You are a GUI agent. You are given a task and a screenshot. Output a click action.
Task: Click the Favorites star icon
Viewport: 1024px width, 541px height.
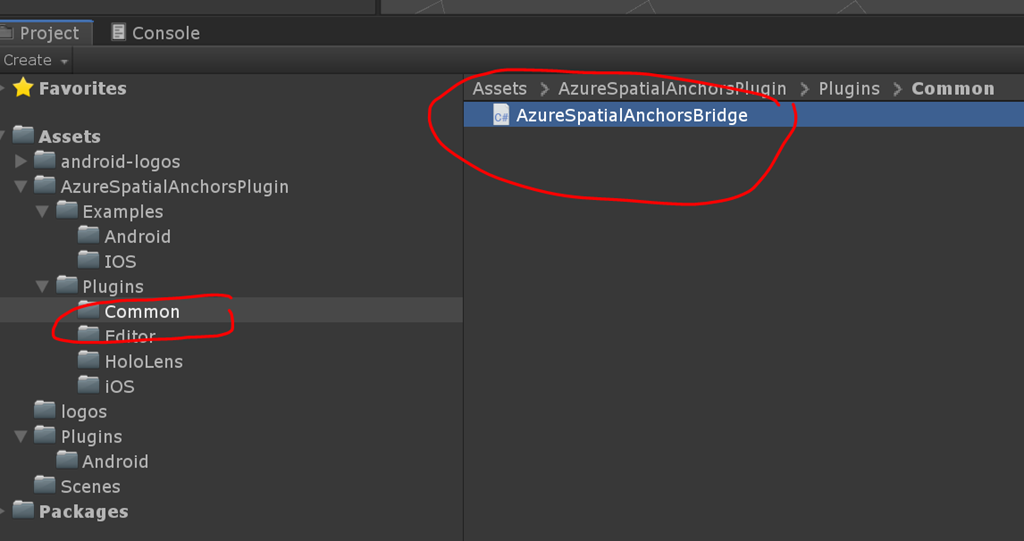pyautogui.click(x=23, y=88)
